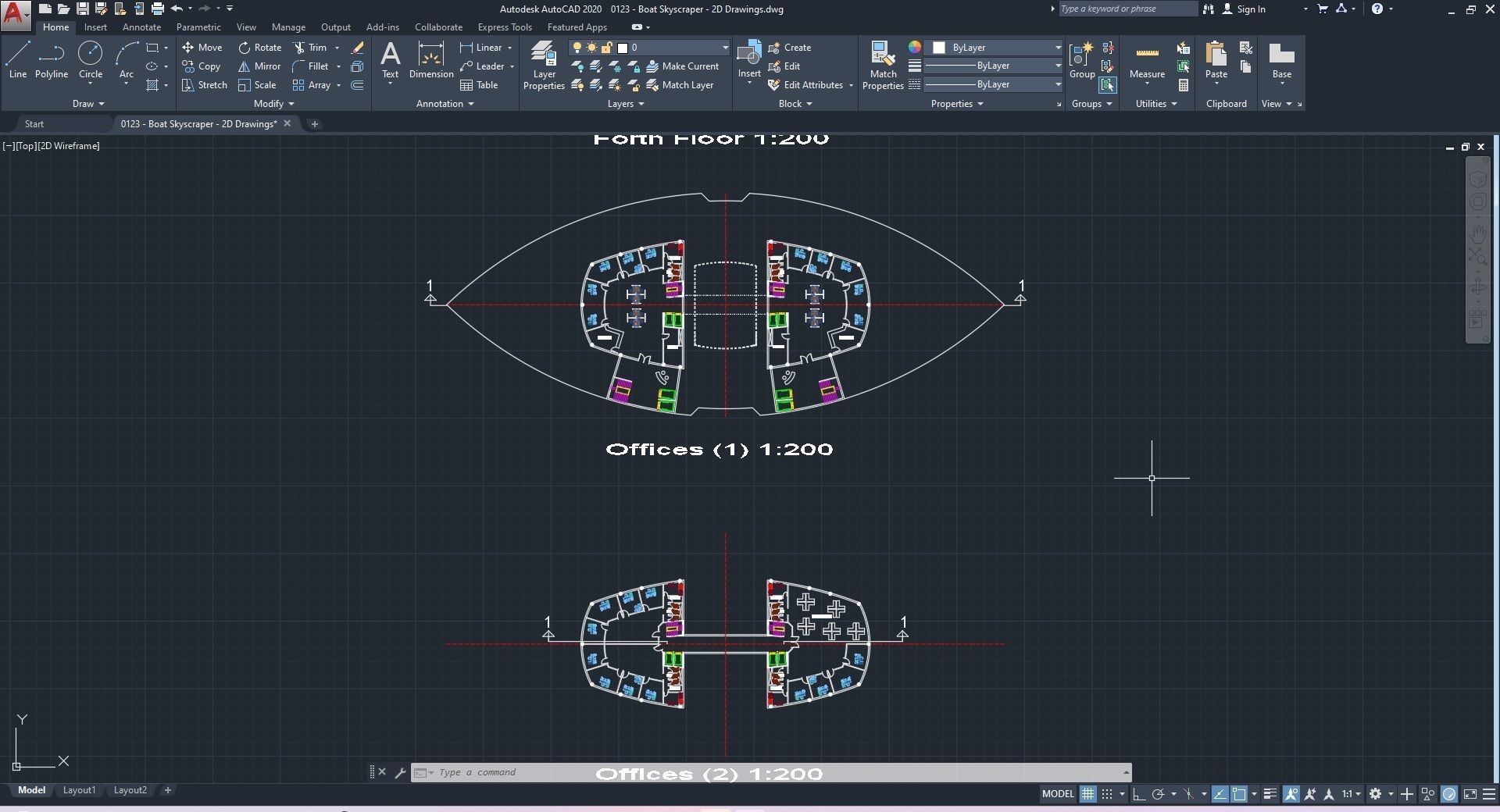Click Make Current layer button
The height and width of the screenshot is (812, 1500).
[x=683, y=66]
